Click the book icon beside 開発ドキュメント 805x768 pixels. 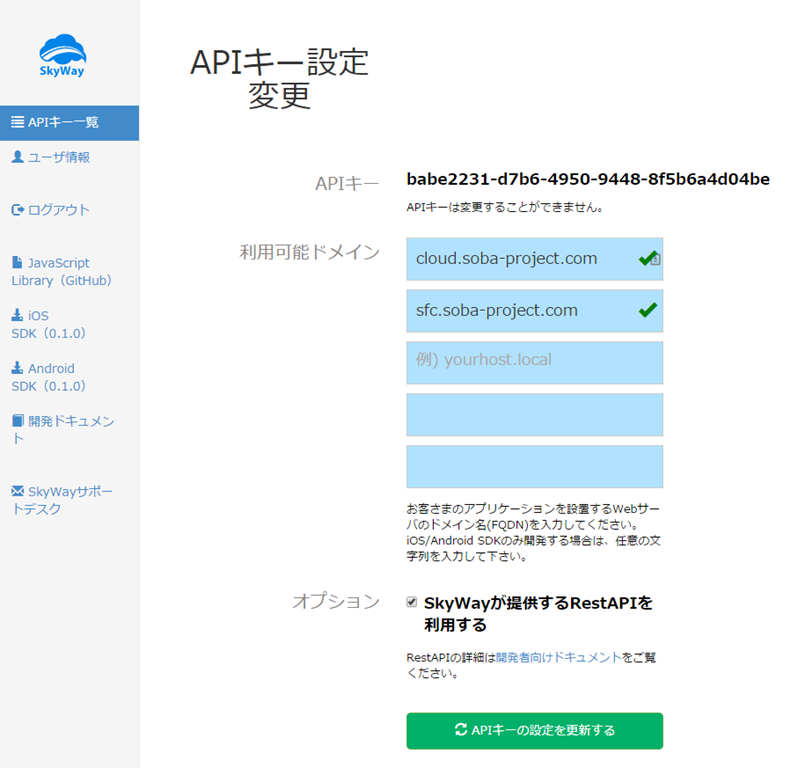(18, 420)
